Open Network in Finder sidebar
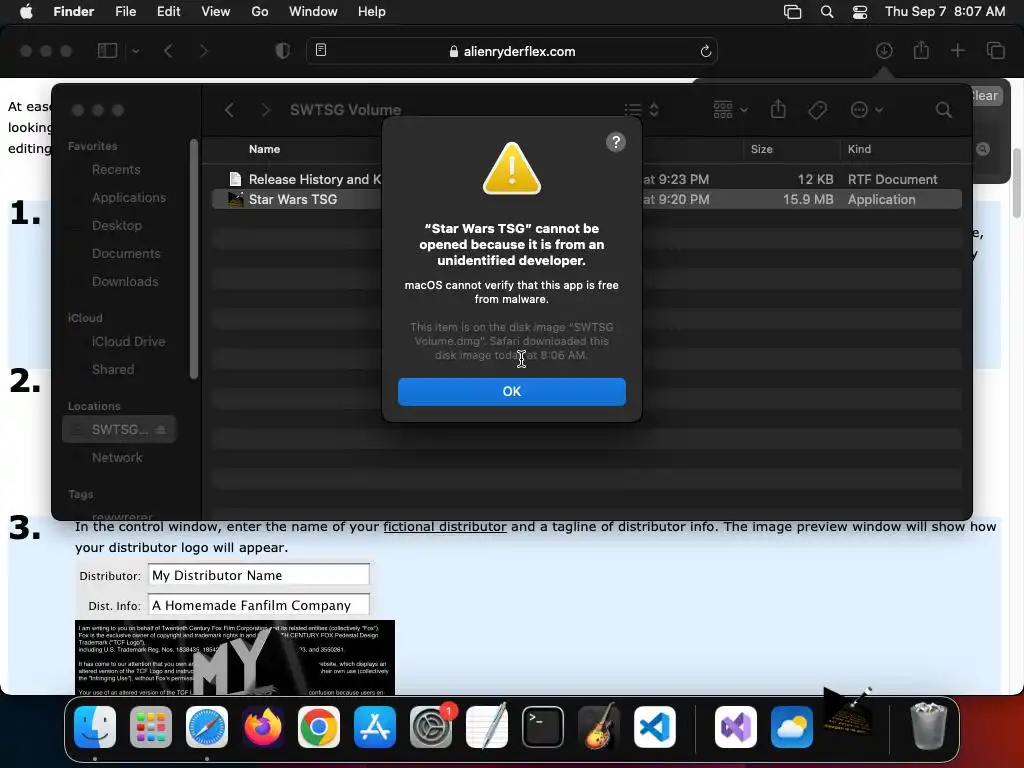1024x768 pixels. (x=117, y=457)
